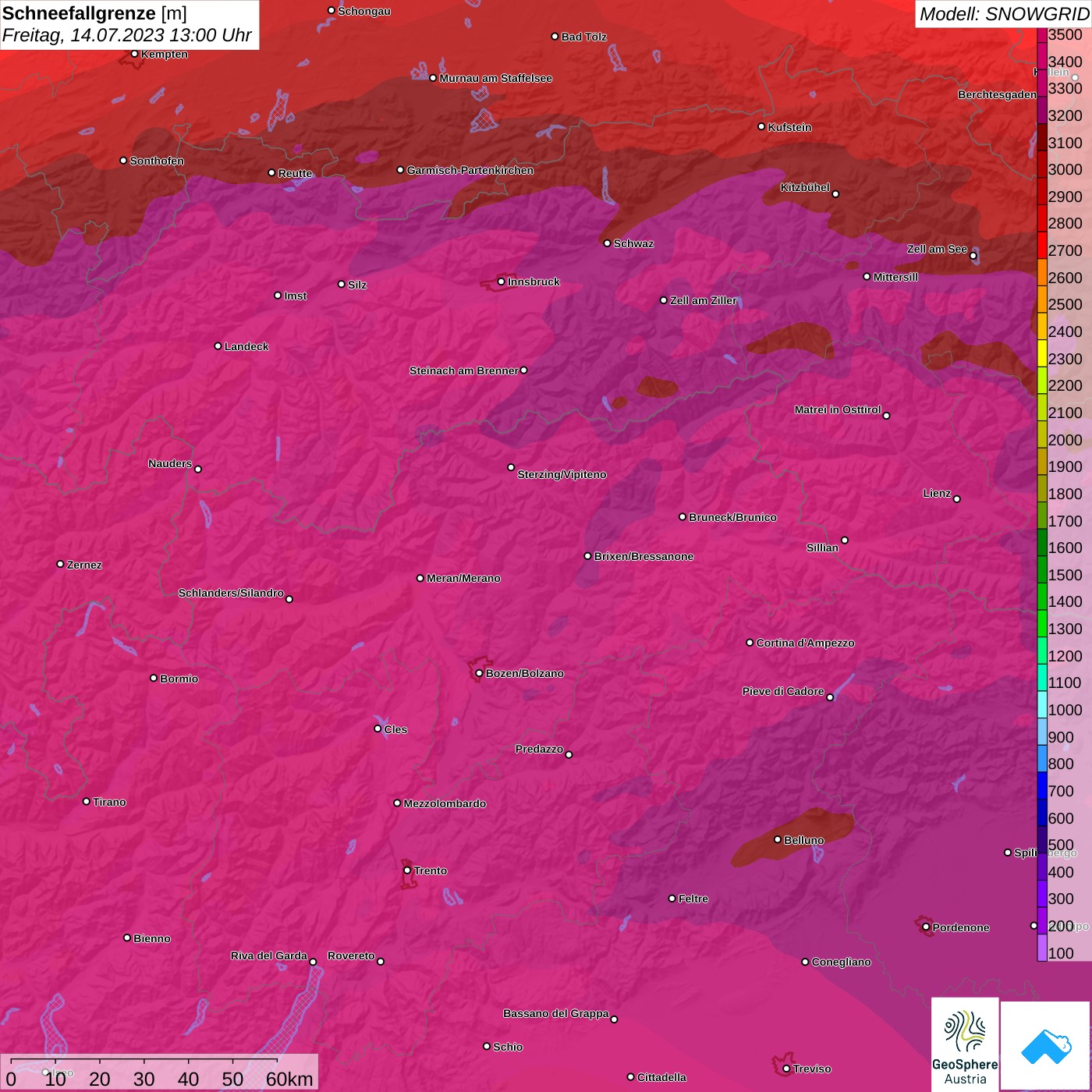The image size is (1092, 1092).
Task: Click the Berchtesgaden label
Action: tap(997, 94)
